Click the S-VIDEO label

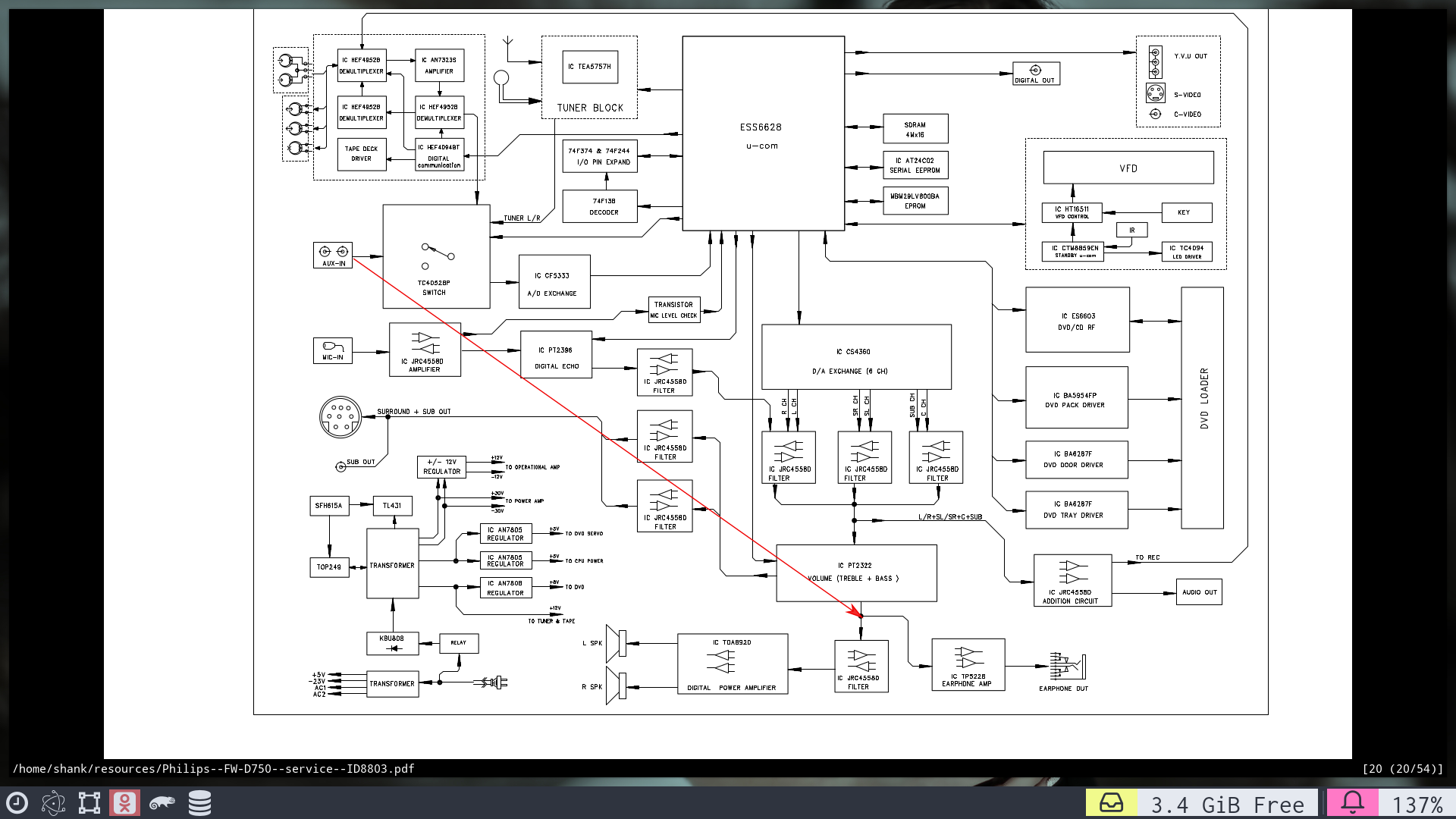click(1188, 95)
